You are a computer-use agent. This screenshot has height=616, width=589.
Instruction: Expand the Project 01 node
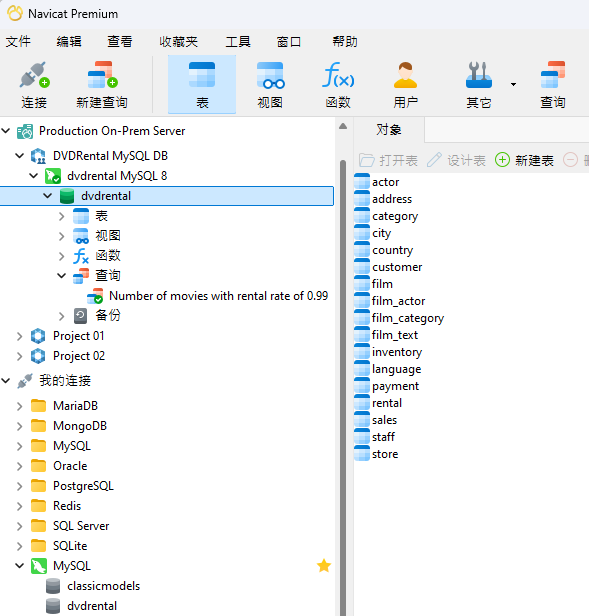[x=19, y=336]
